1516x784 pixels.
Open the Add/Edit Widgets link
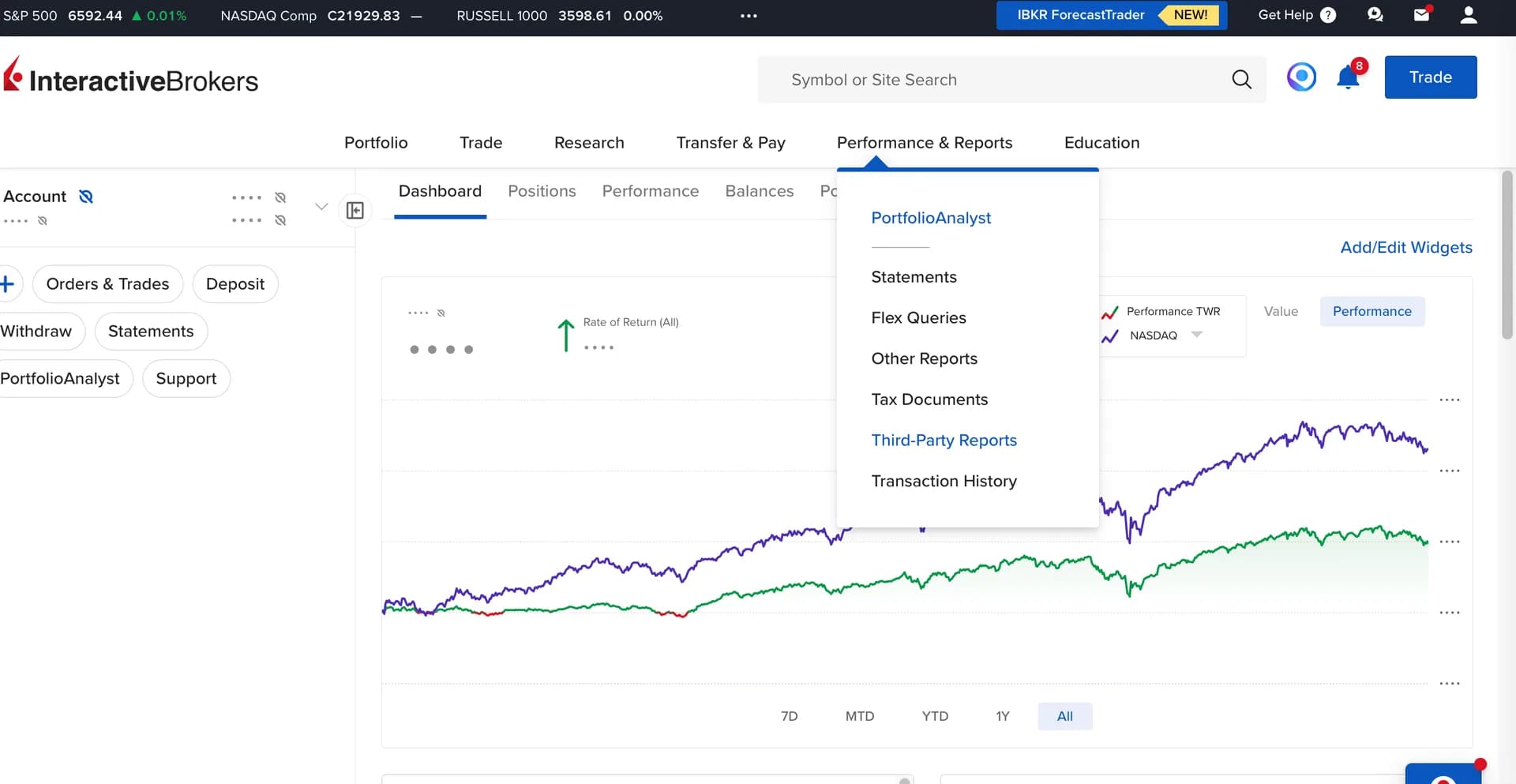1406,247
